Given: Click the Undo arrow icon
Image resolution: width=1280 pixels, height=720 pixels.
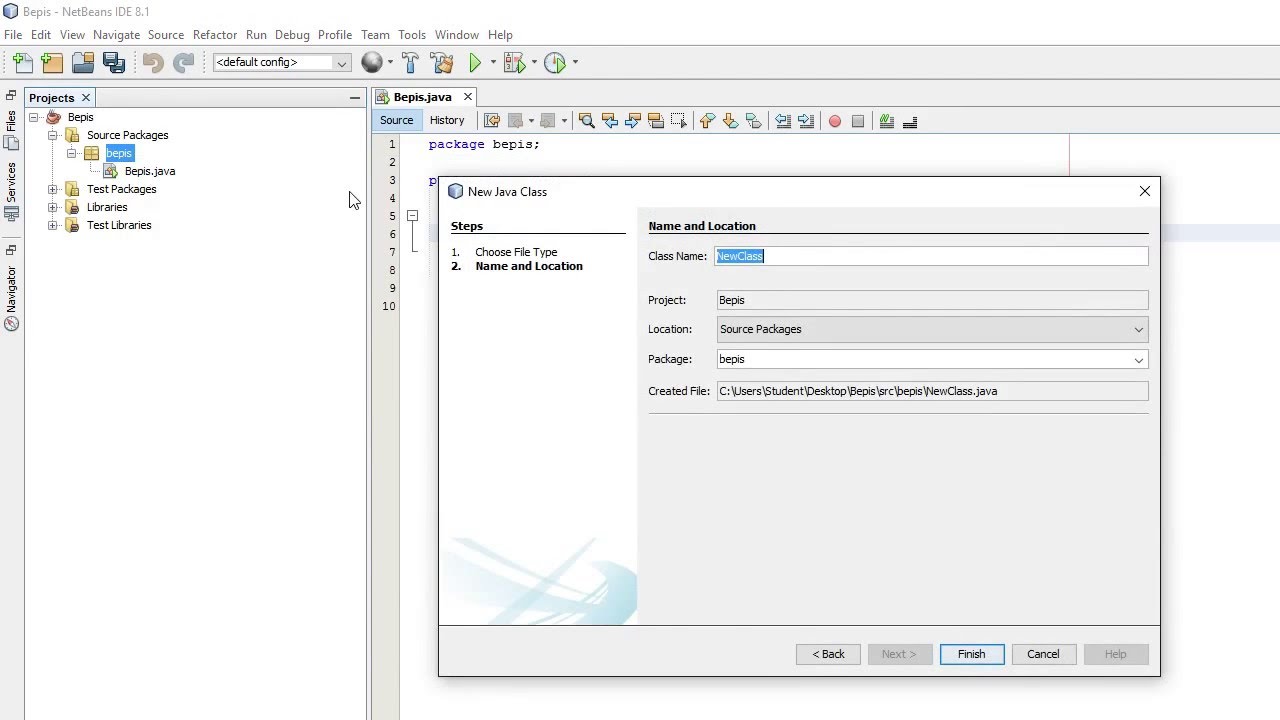Looking at the screenshot, I should [153, 62].
